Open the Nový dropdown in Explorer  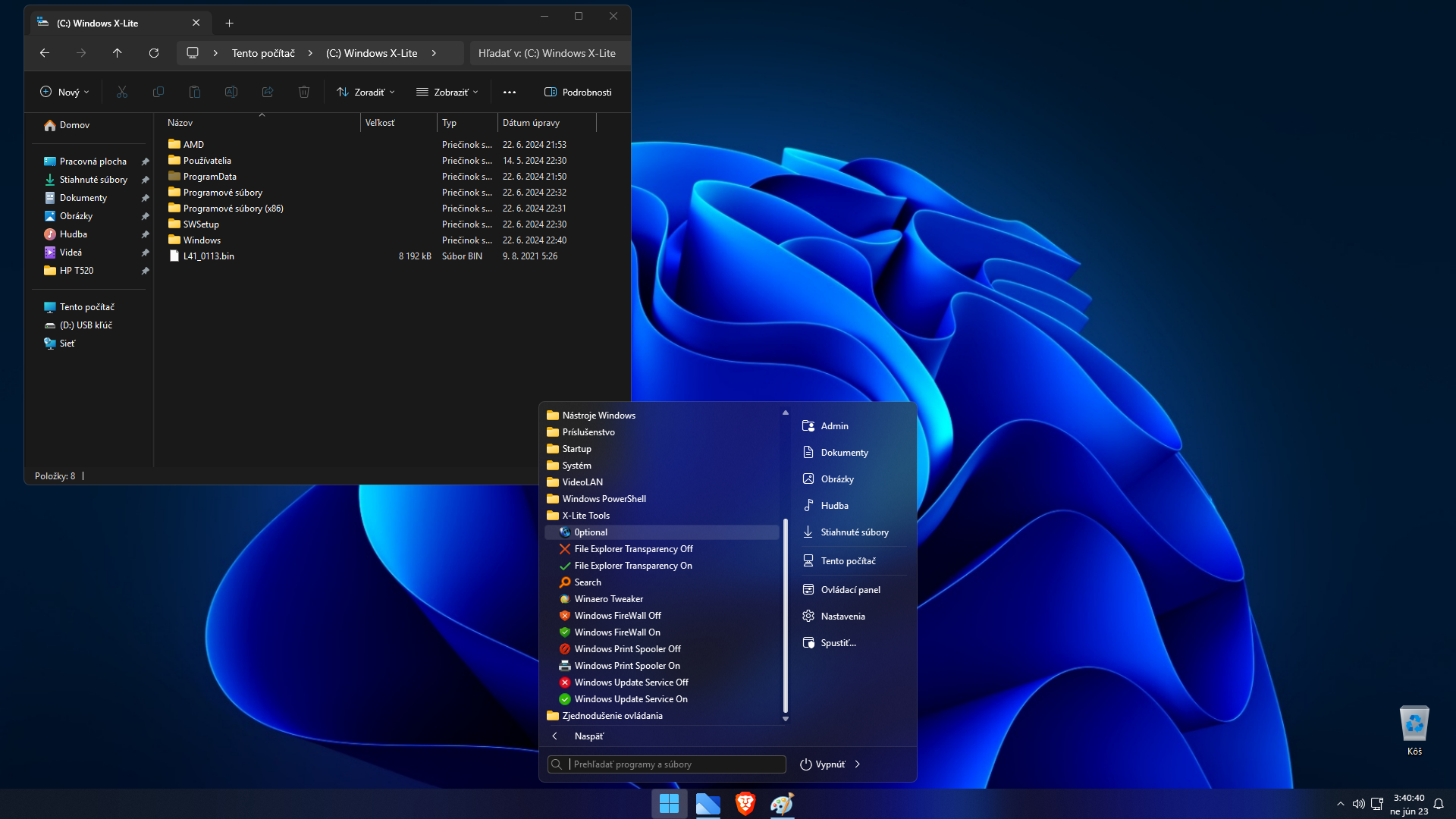64,92
